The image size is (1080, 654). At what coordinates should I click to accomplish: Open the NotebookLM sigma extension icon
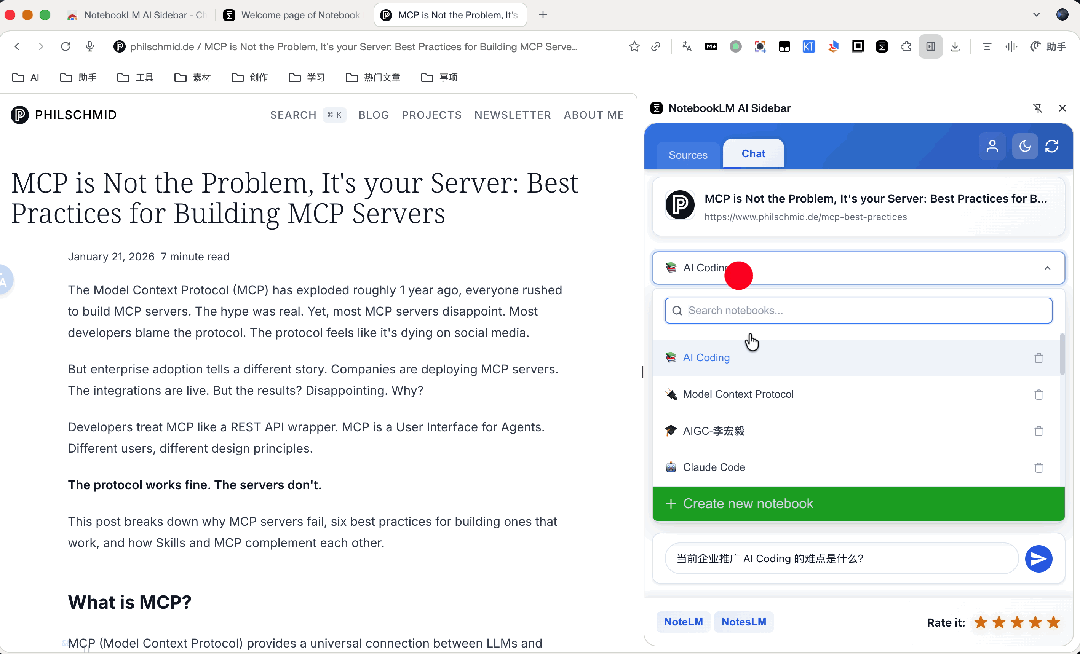[882, 47]
